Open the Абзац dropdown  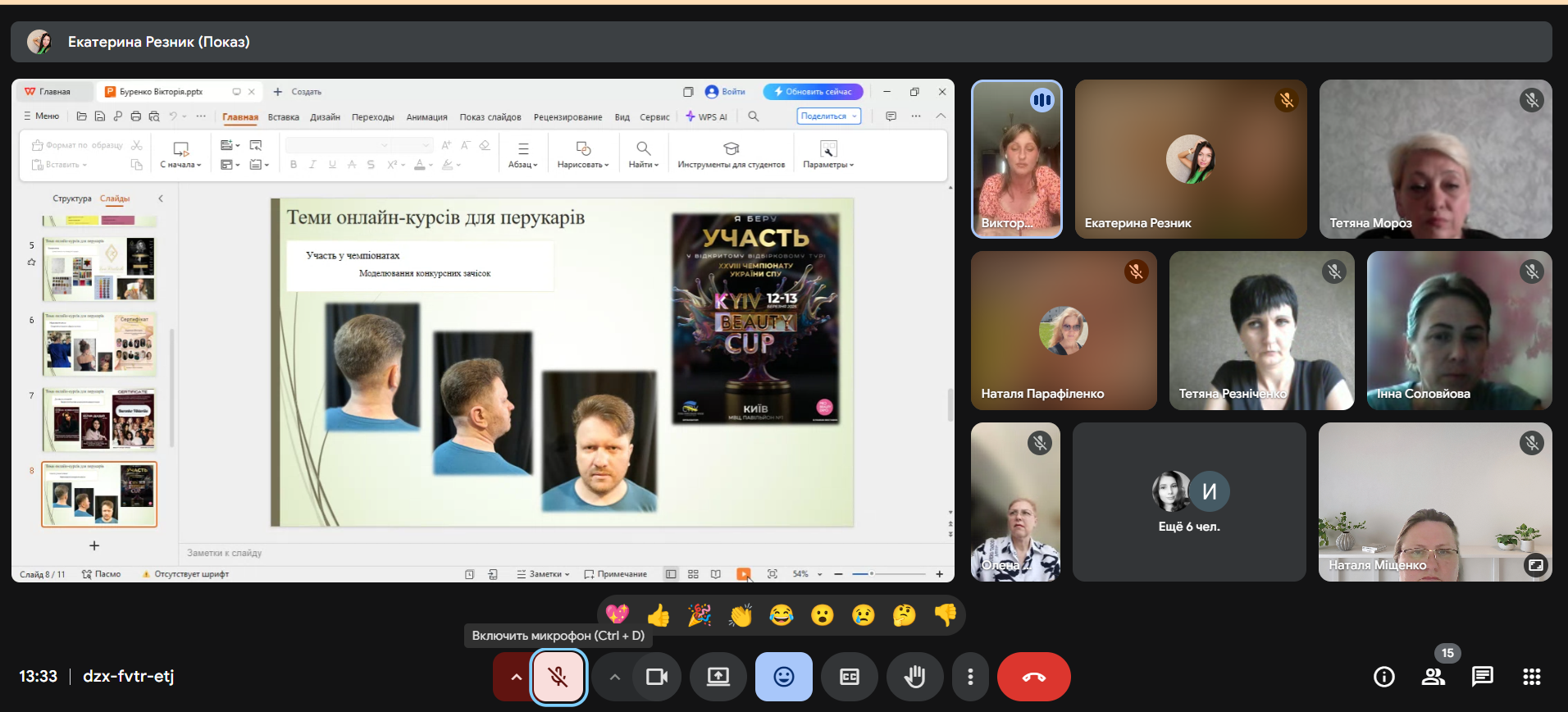(523, 154)
